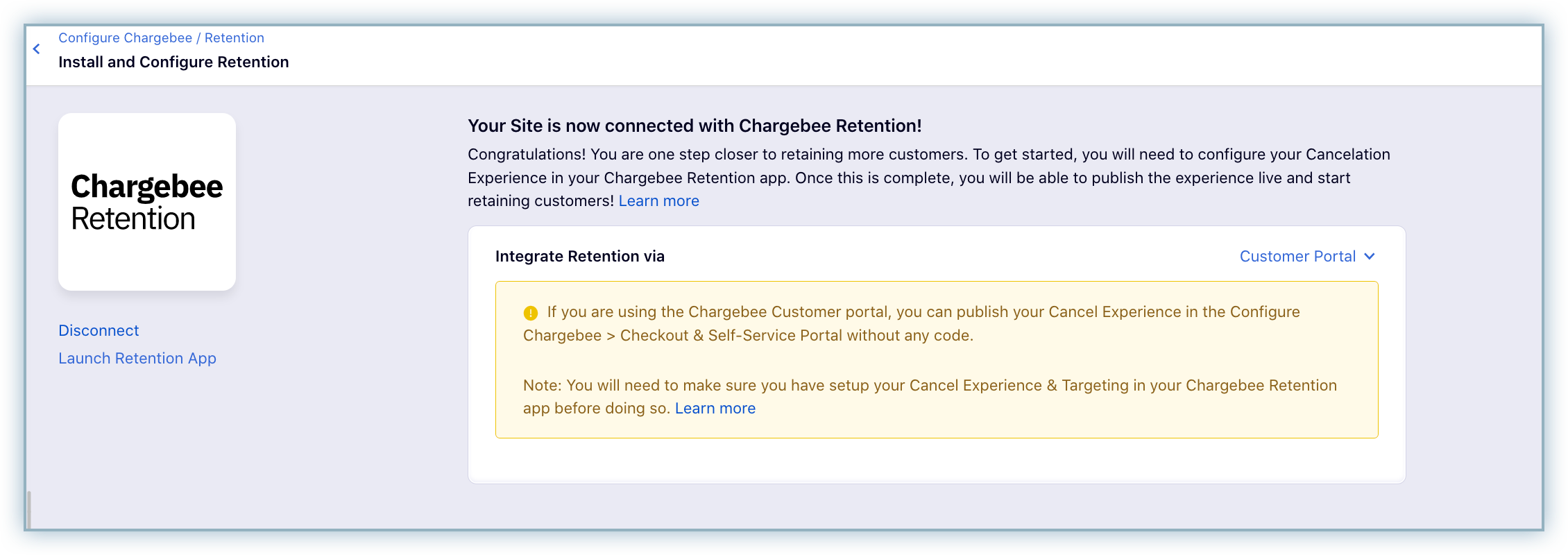The width and height of the screenshot is (1568, 555).
Task: Click the back arrow icon
Action: click(37, 49)
